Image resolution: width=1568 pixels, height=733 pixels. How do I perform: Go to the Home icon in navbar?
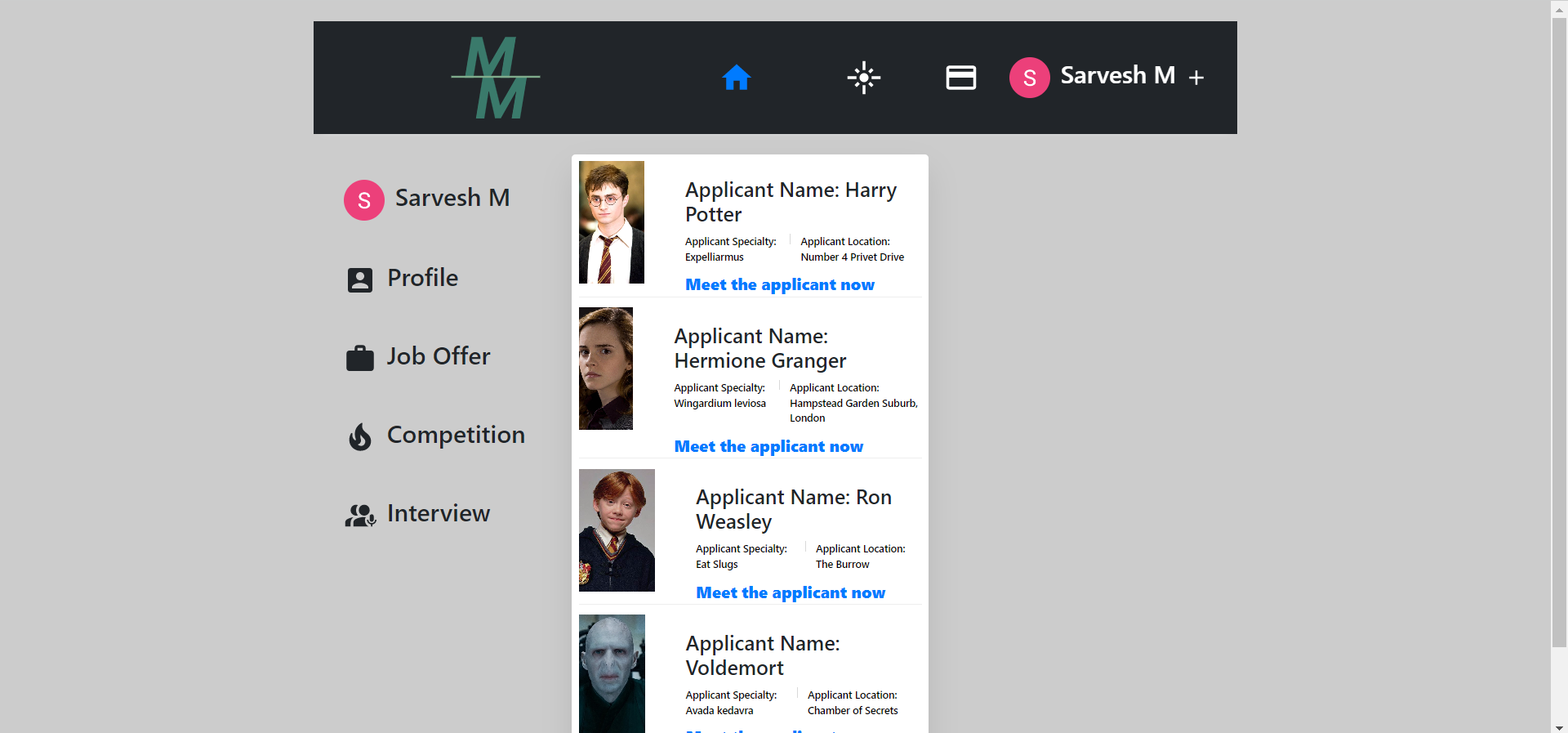[x=736, y=78]
